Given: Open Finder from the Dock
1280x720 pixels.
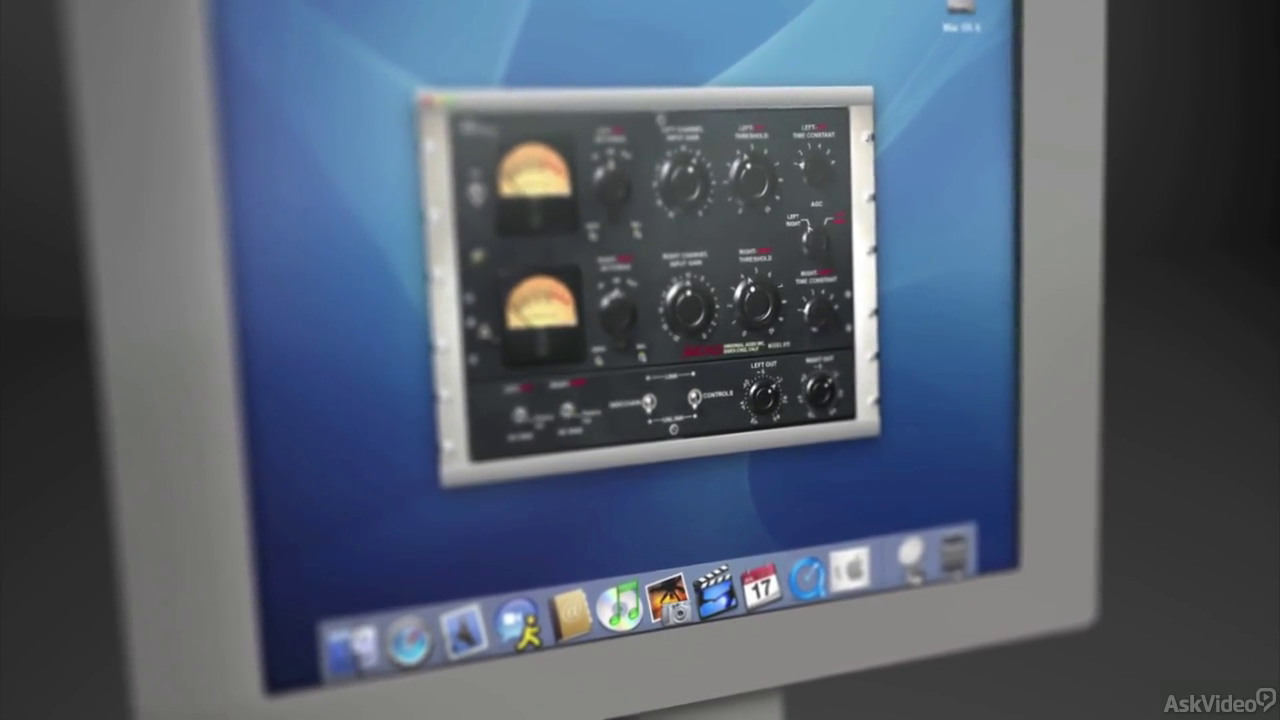Looking at the screenshot, I should click(x=351, y=648).
